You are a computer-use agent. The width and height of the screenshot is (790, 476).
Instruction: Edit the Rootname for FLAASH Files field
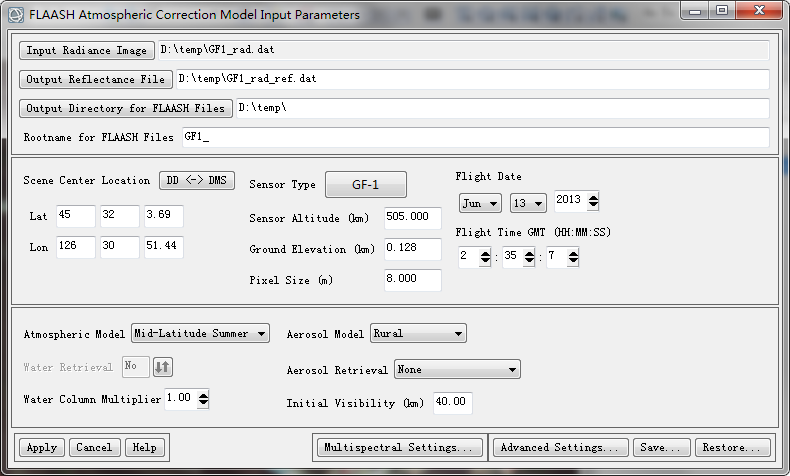click(476, 137)
